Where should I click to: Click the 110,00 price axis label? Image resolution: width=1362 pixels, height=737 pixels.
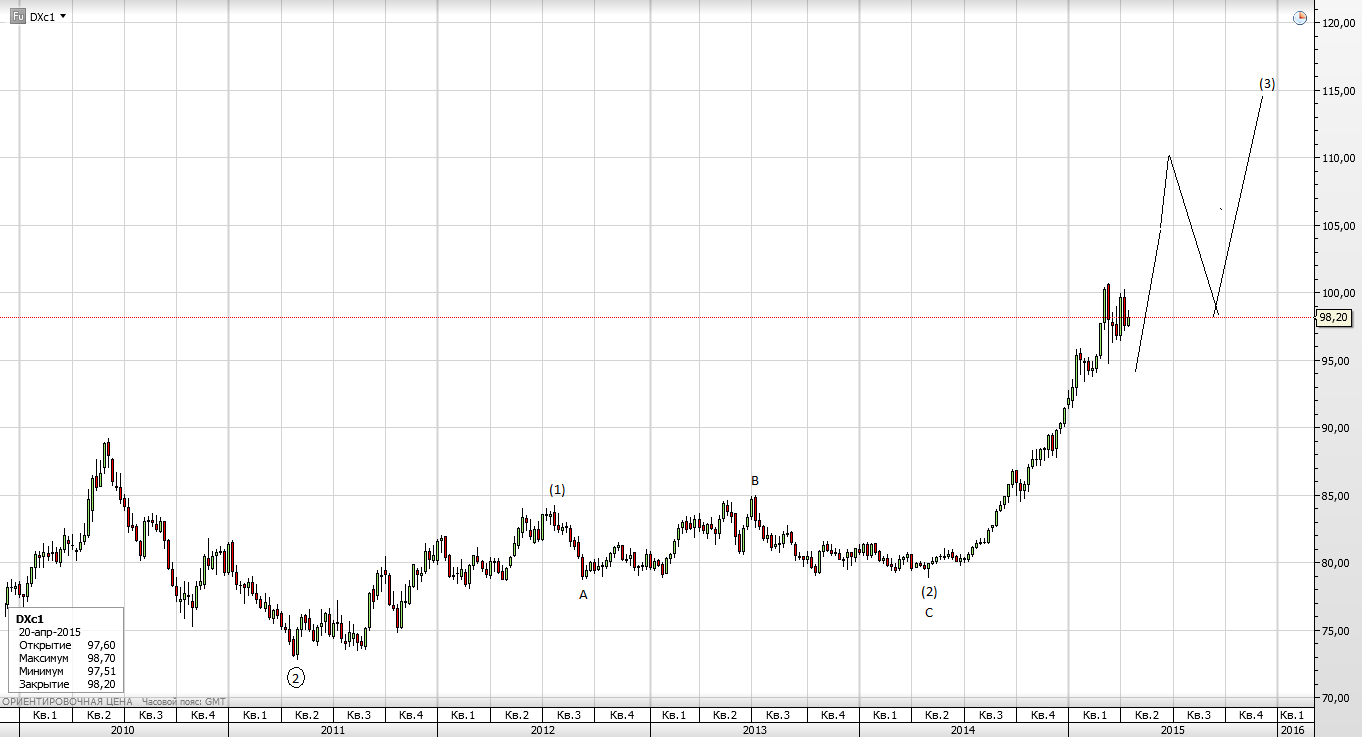click(x=1338, y=158)
